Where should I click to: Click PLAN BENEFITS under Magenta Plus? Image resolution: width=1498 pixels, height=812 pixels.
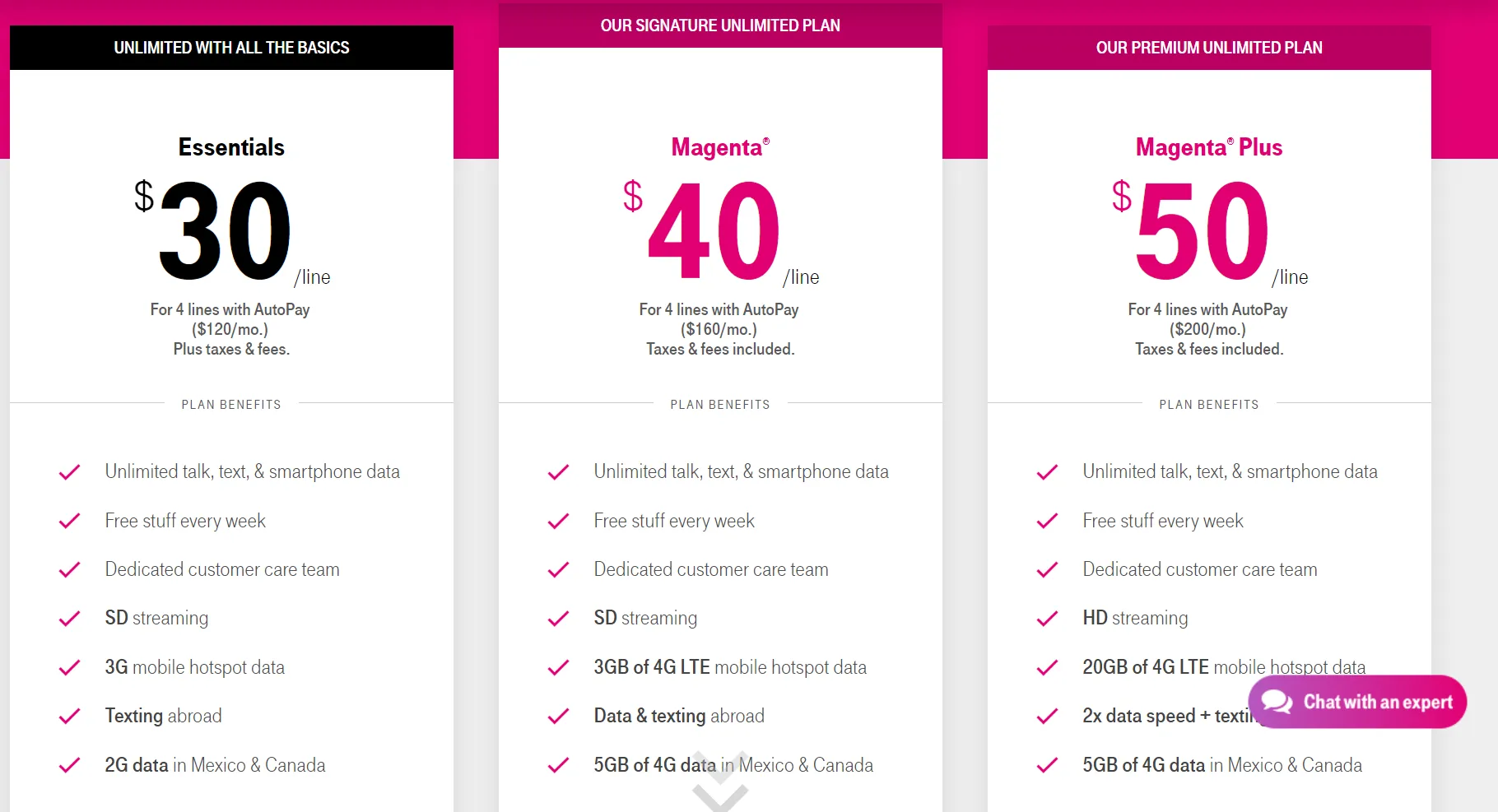click(1208, 404)
